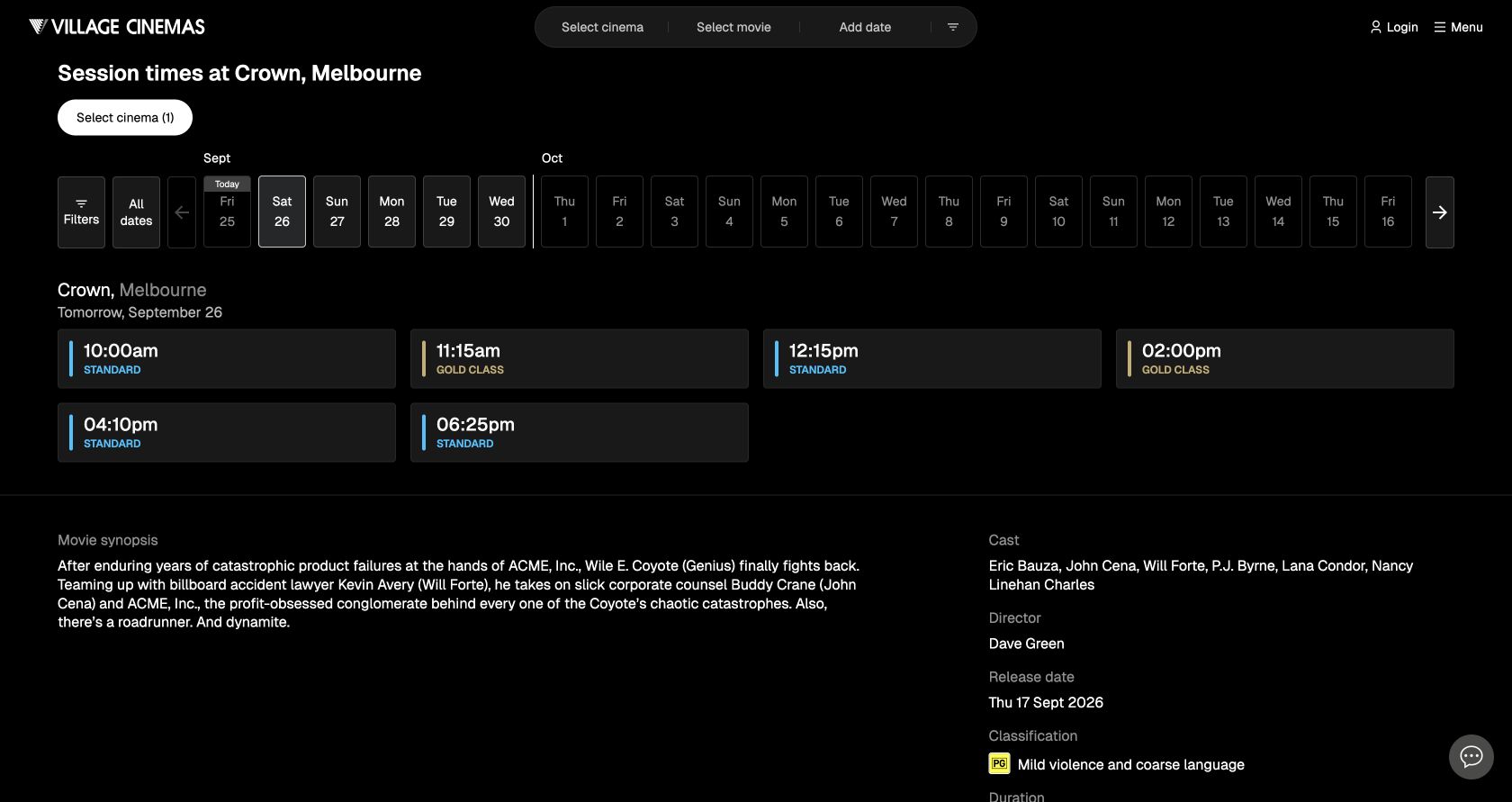Open the Select cinema dropdown in search bar
This screenshot has width=1512, height=802.
click(602, 27)
